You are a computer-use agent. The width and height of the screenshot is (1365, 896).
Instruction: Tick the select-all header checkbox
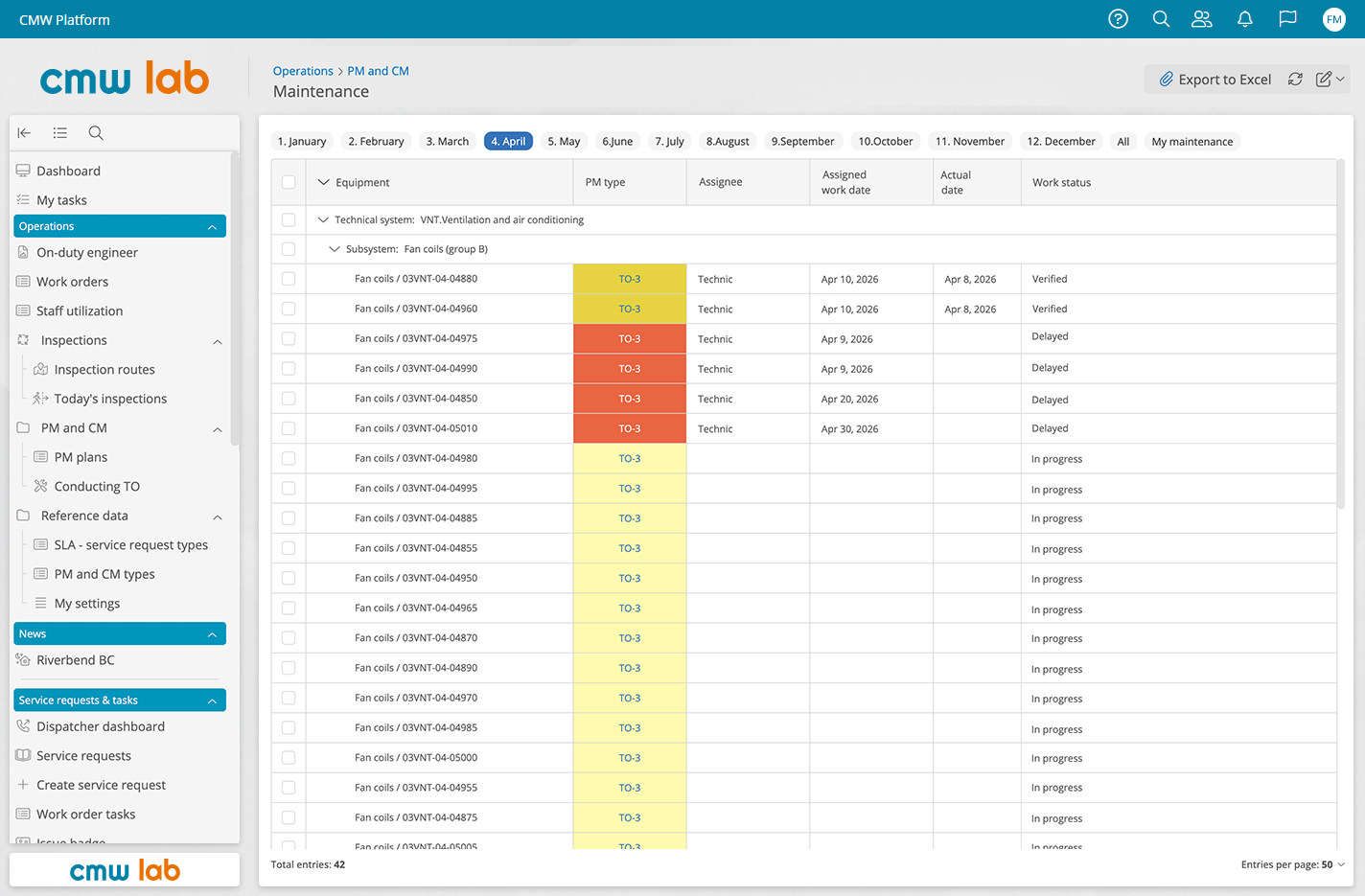point(289,182)
